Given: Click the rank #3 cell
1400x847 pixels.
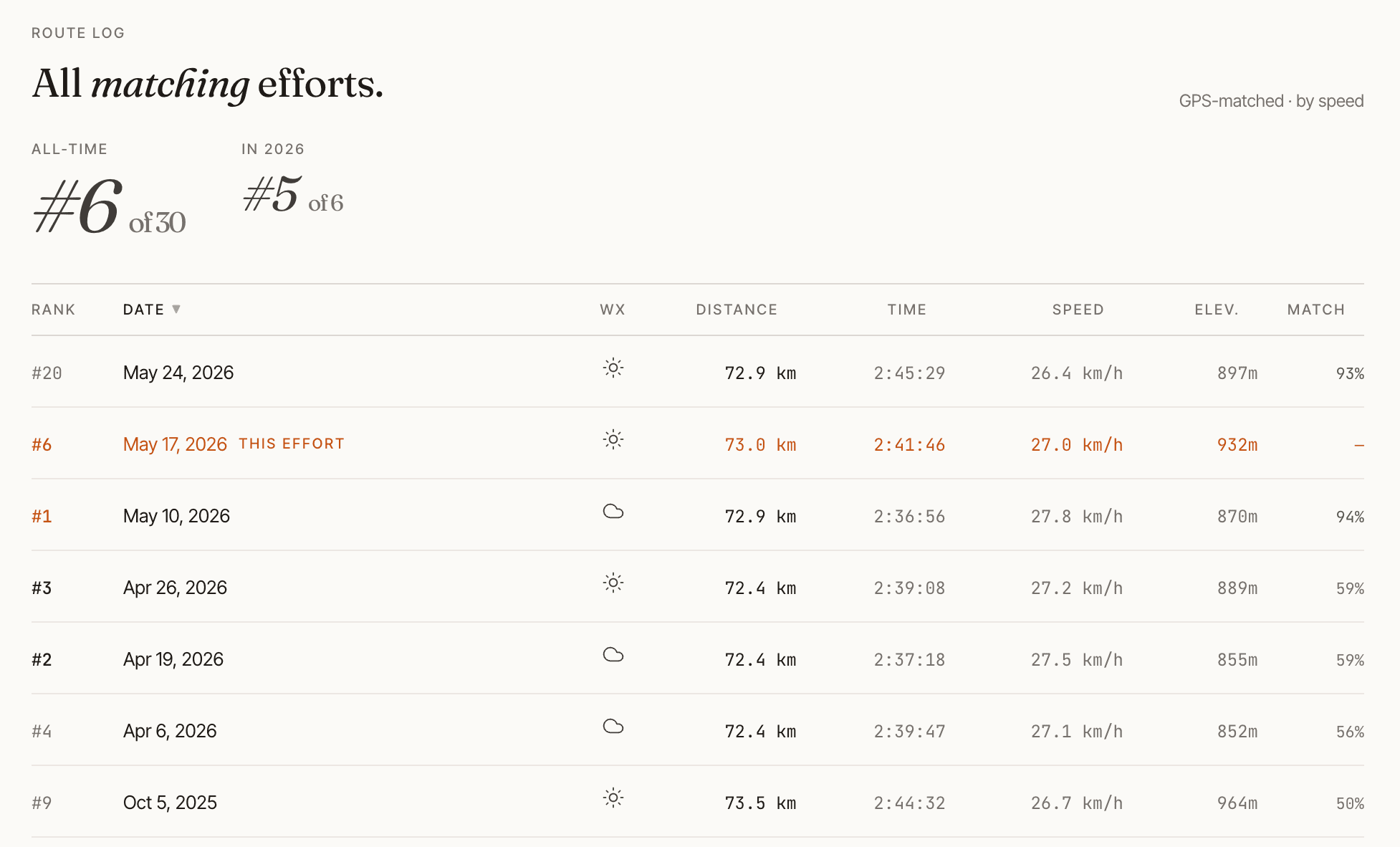Looking at the screenshot, I should pyautogui.click(x=42, y=588).
